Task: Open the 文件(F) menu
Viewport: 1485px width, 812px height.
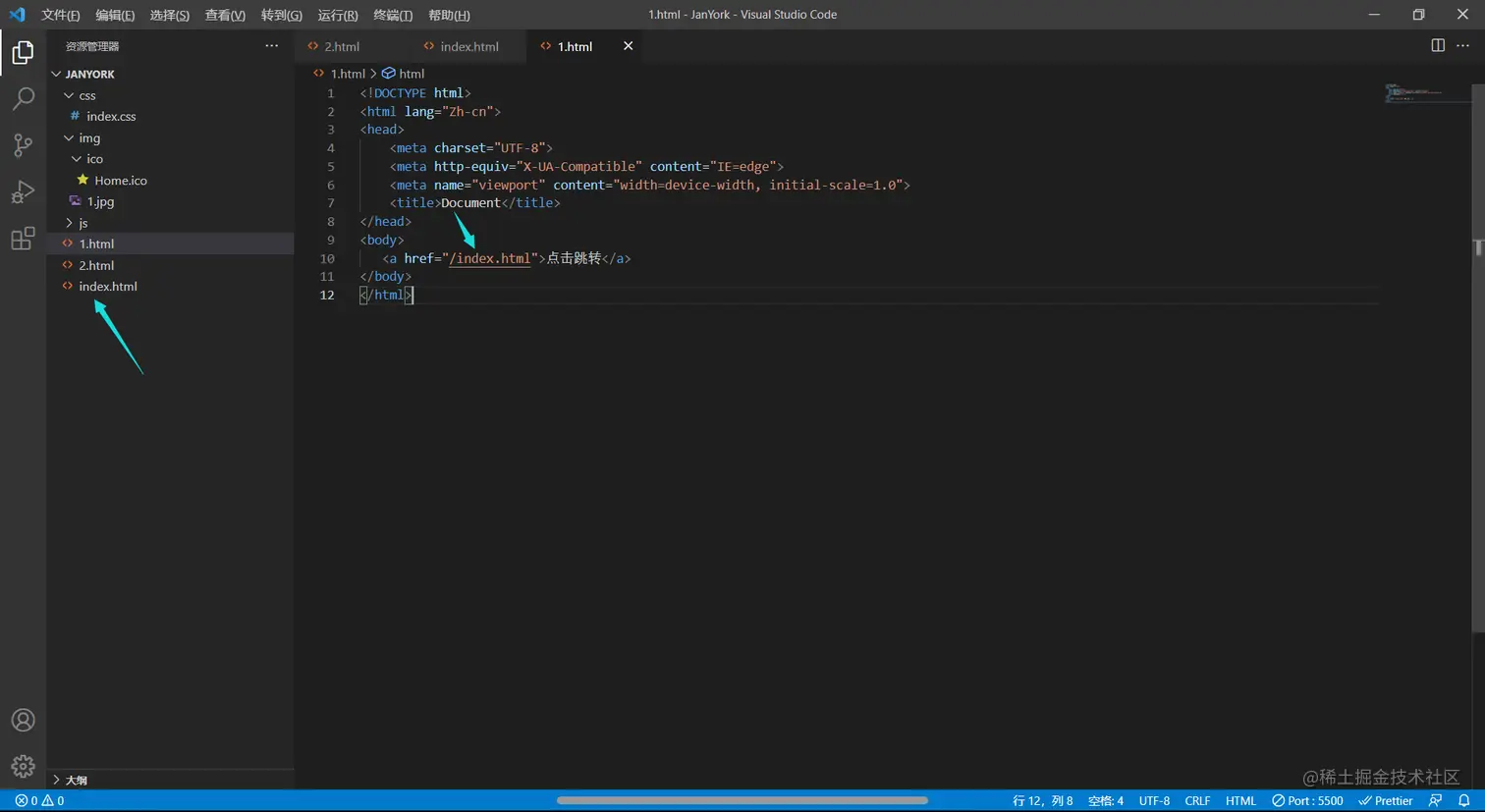Action: (x=61, y=15)
